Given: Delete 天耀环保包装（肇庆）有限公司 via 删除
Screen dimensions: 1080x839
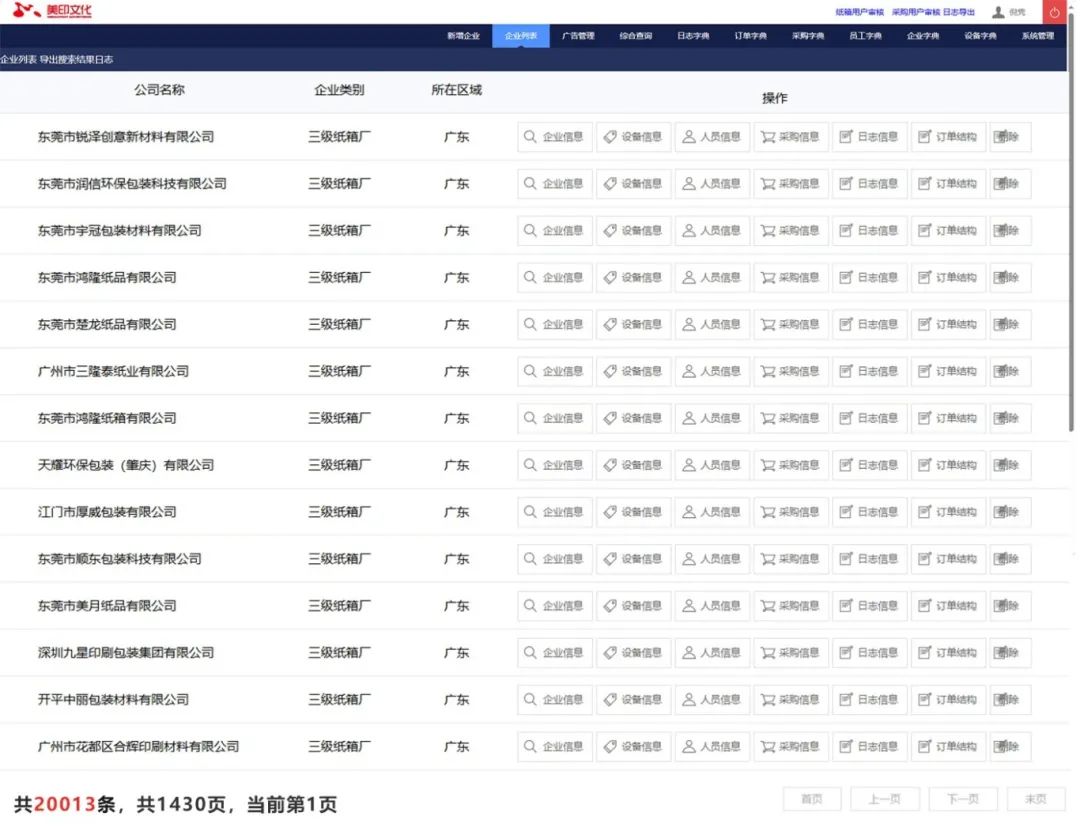Looking at the screenshot, I should pyautogui.click(x=1009, y=465).
